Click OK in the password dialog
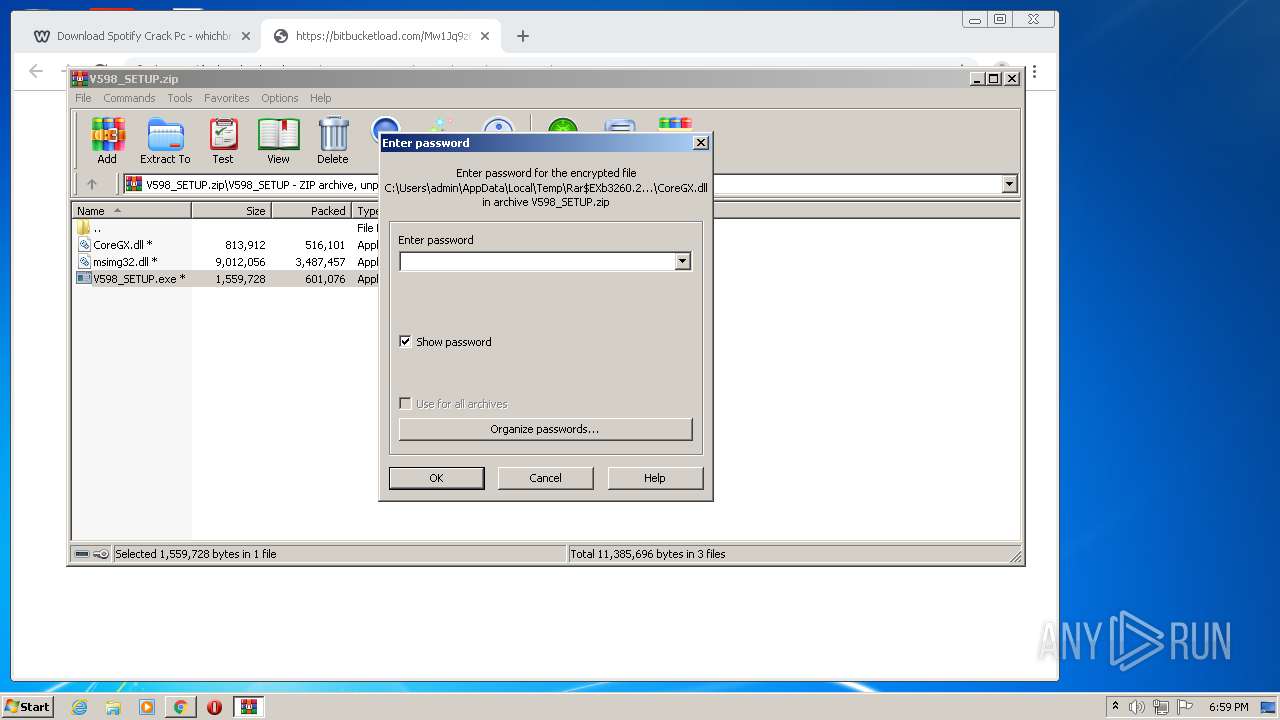1280x720 pixels. [x=436, y=478]
